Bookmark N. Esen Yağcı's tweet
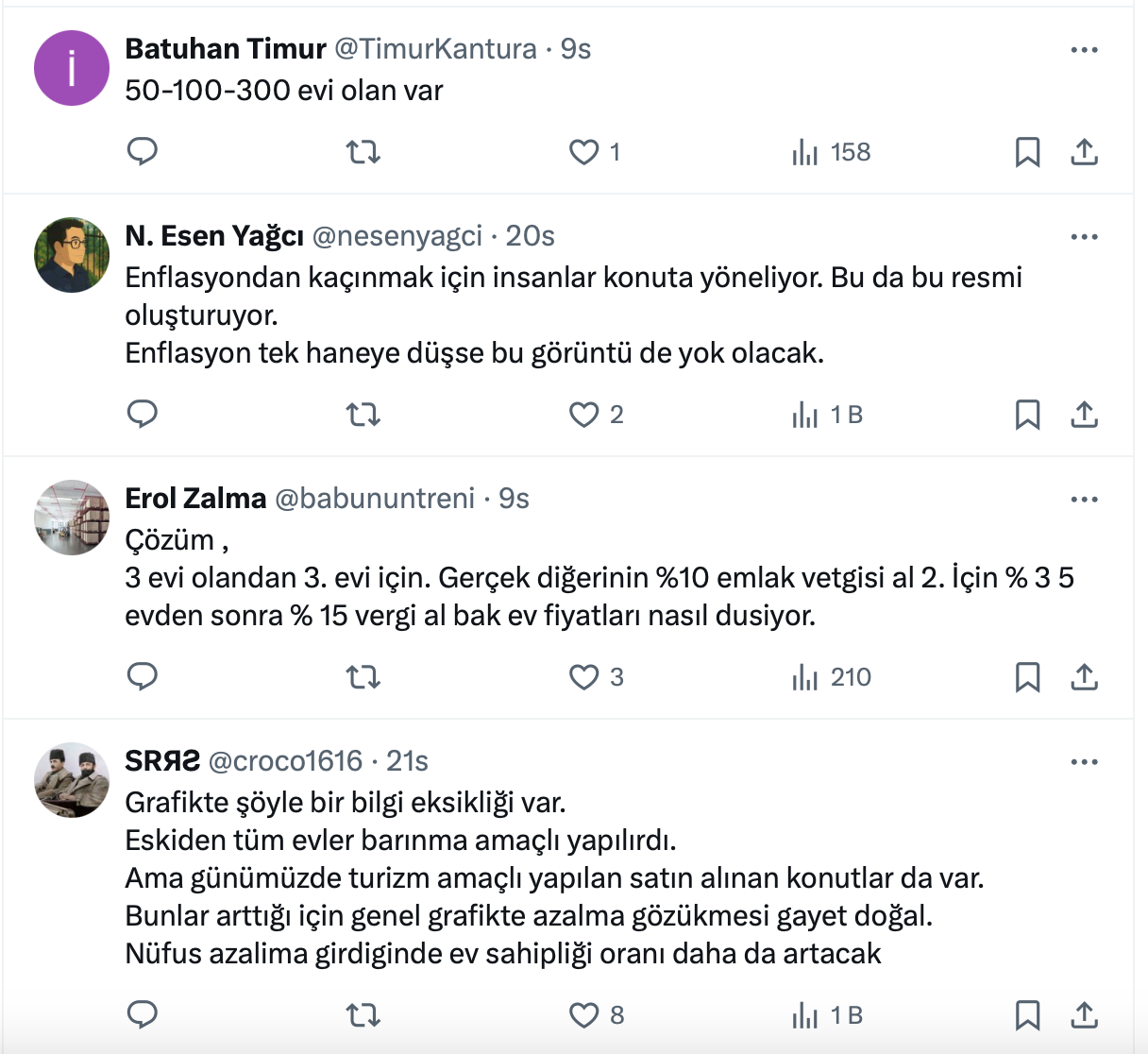This screenshot has width=1148, height=1054. pos(1027,415)
